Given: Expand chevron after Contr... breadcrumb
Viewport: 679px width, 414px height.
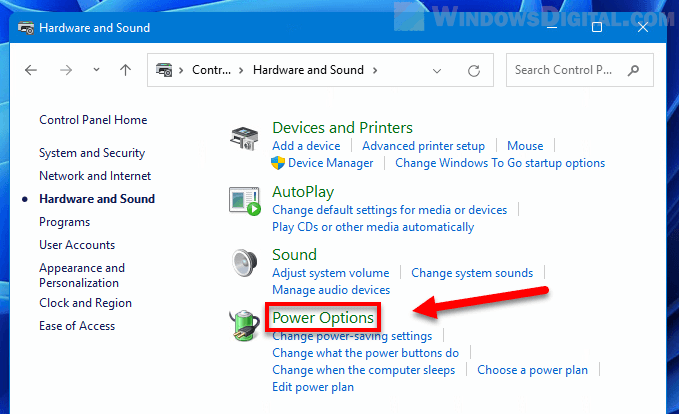Looking at the screenshot, I should (241, 70).
